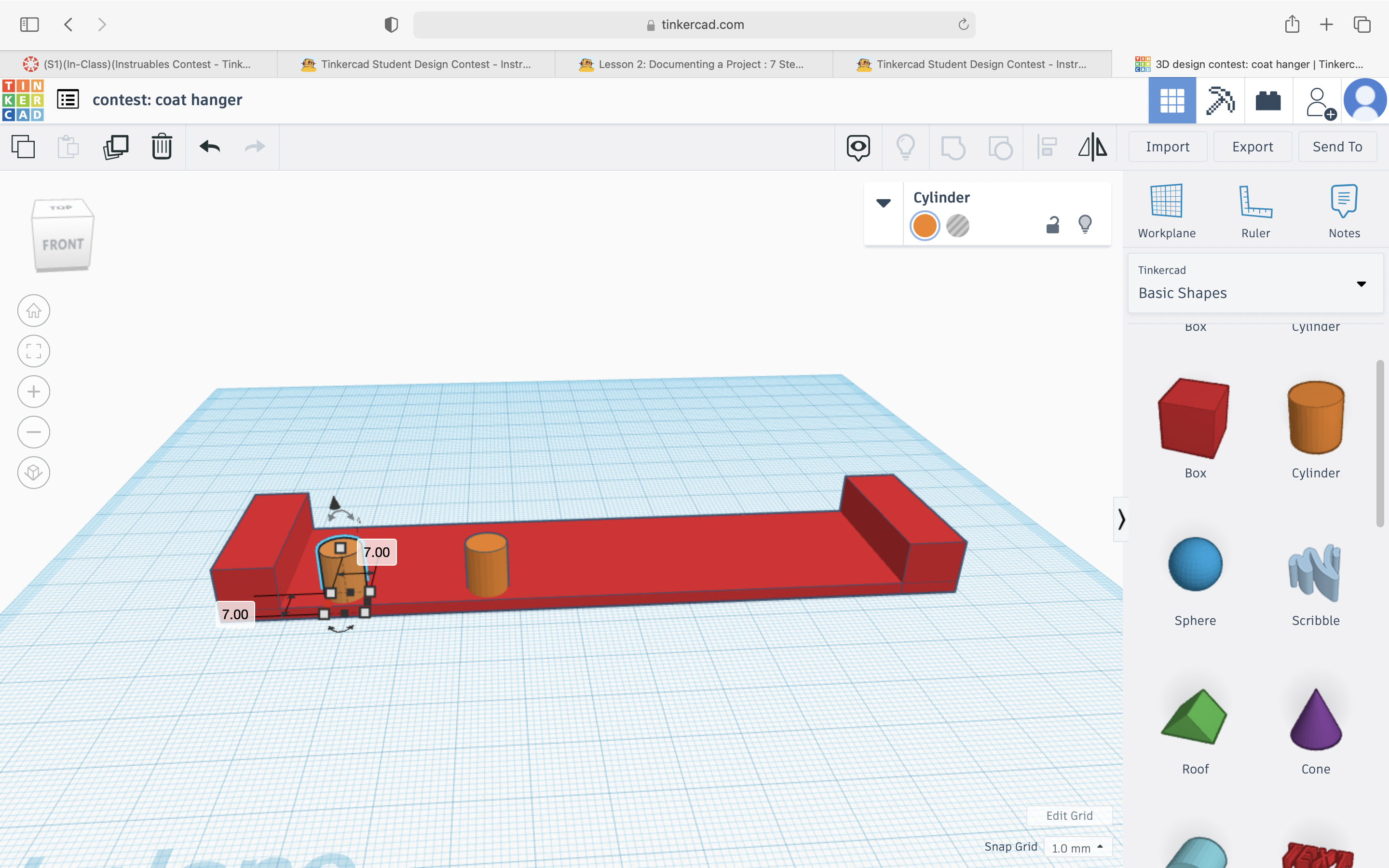Switch to the (S1)(In-Class) Instruables Contest tab

[x=138, y=64]
